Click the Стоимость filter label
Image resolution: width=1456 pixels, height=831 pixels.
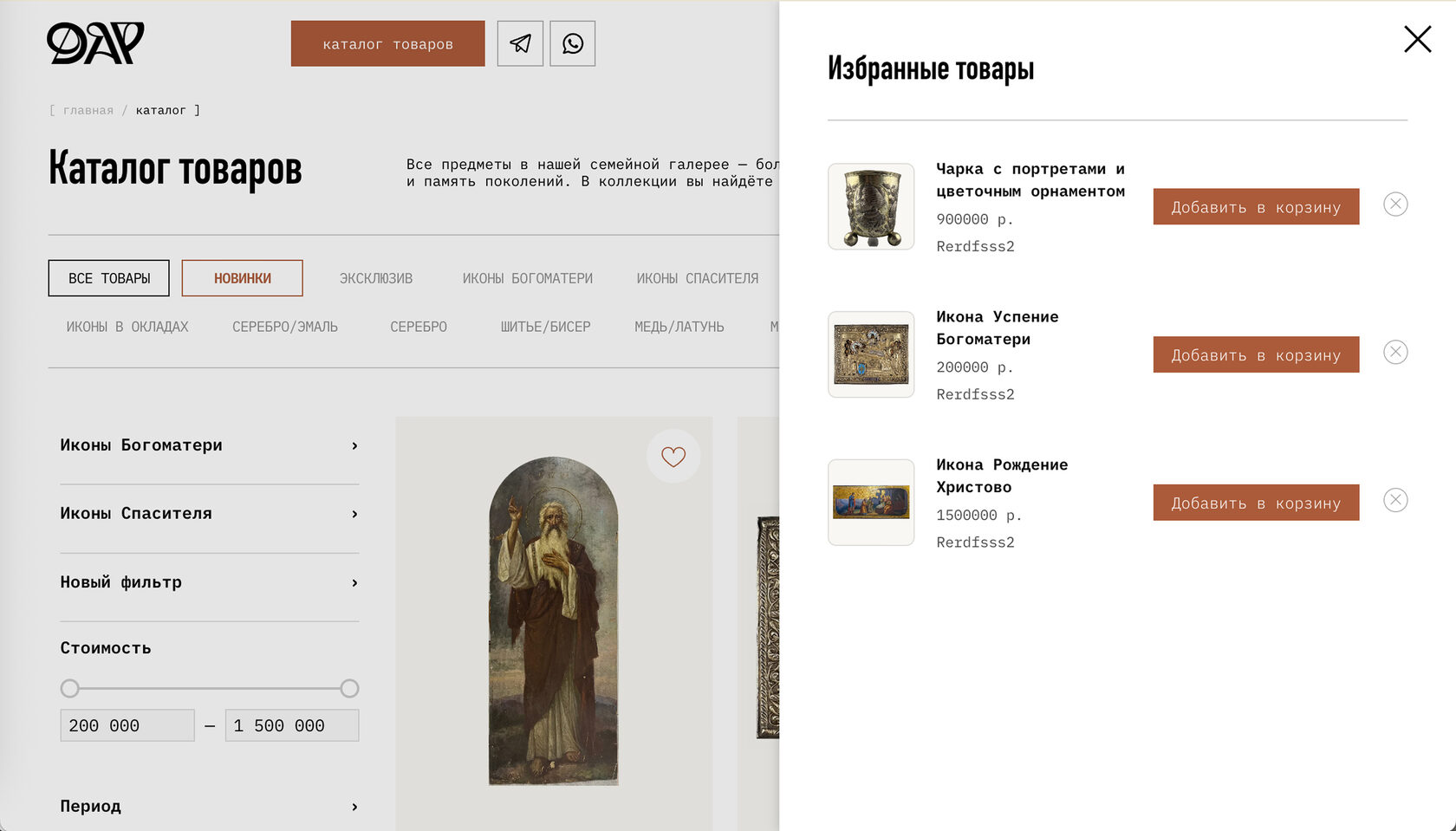(106, 648)
